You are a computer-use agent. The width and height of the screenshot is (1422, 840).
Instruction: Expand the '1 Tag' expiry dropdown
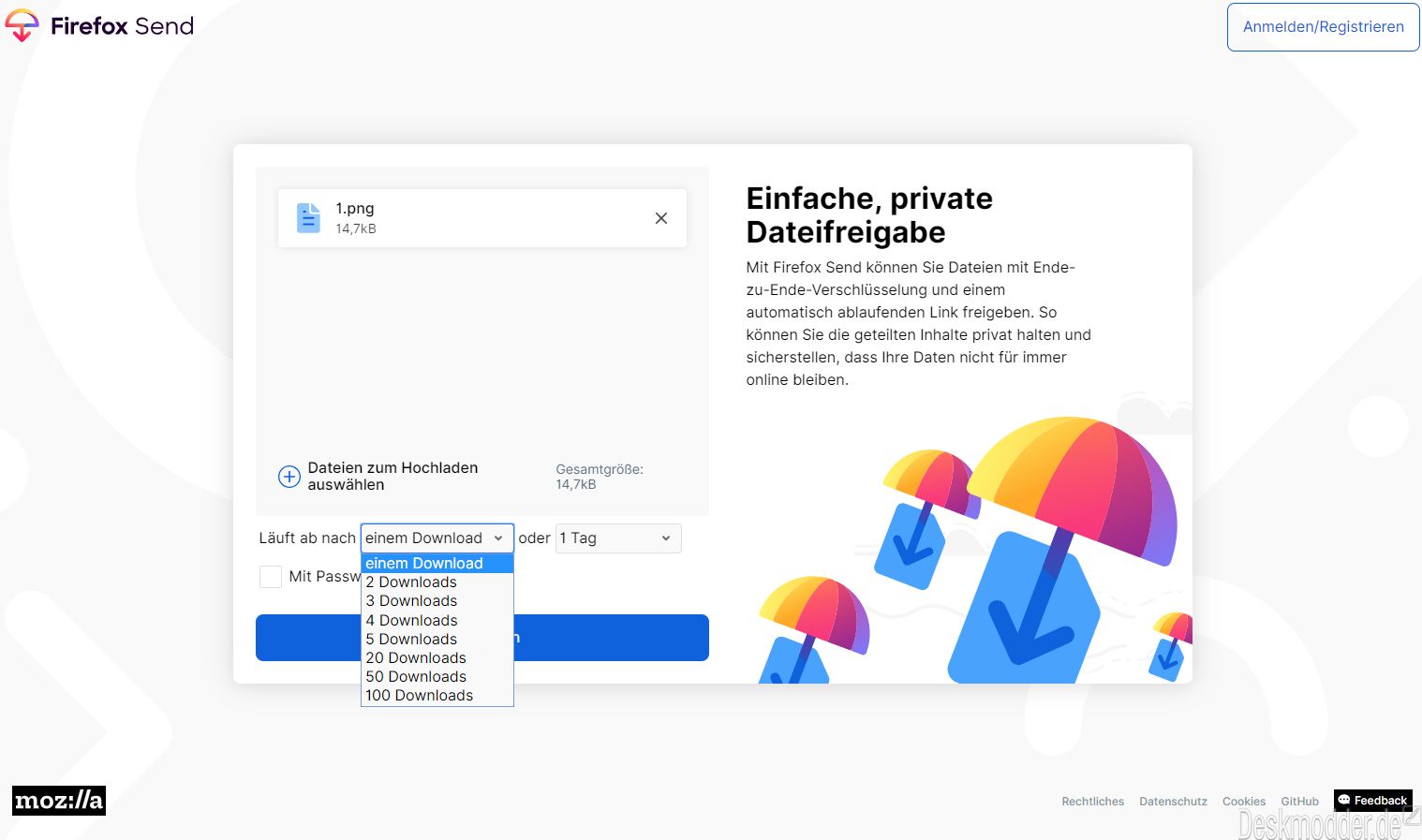coord(618,538)
